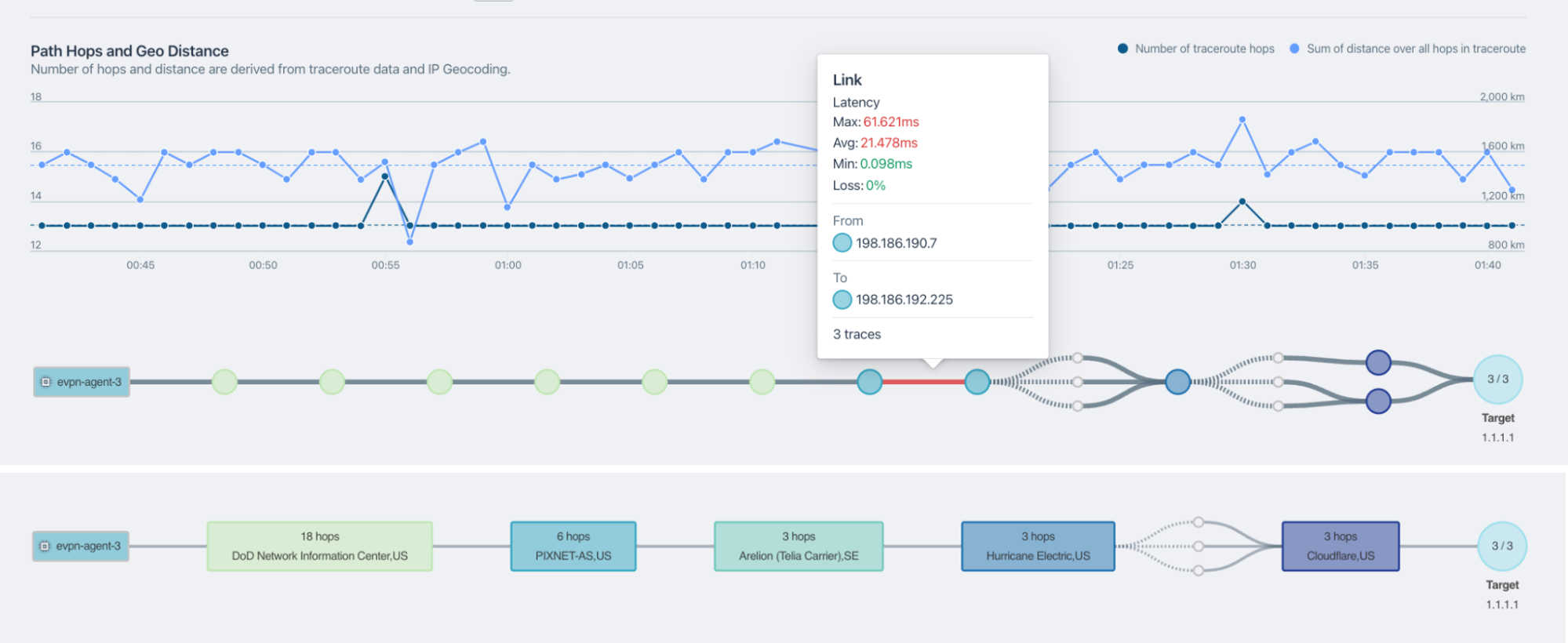Viewport: 1568px width, 643px height.
Task: Select the blue hop node after the first branch merge
Action: [1177, 382]
